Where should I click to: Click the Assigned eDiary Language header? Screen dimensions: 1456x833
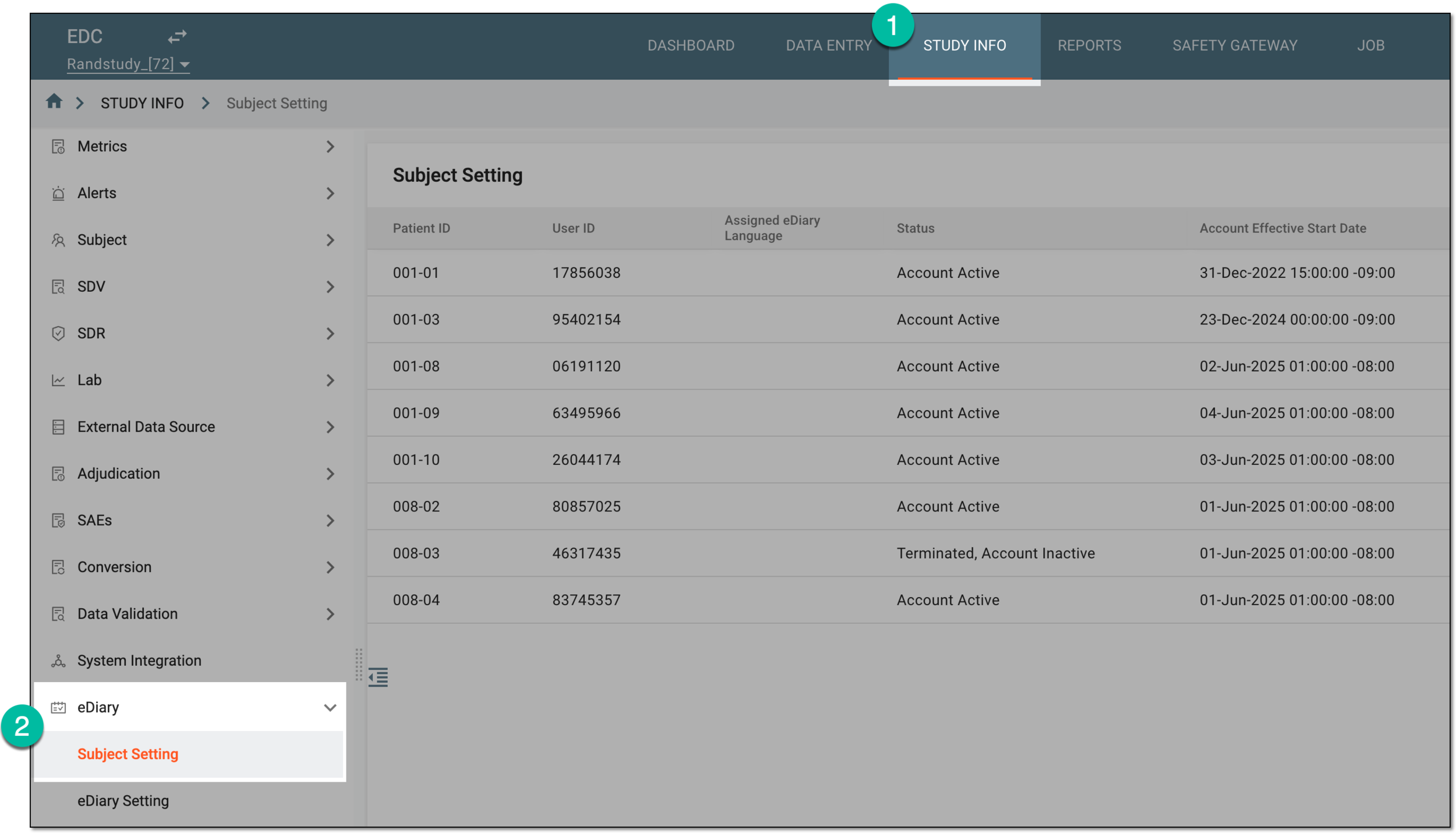click(772, 228)
